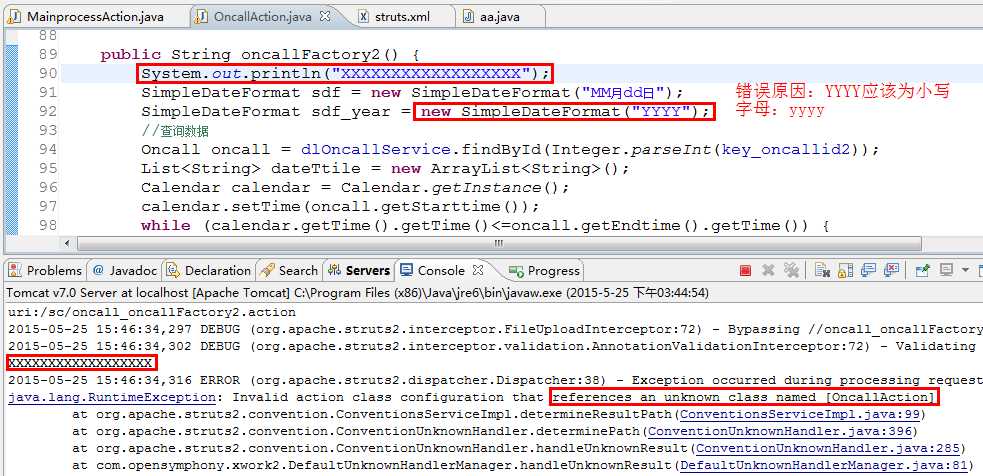This screenshot has width=983, height=476.
Task: Click the struts.xml file icon
Action: (x=364, y=17)
